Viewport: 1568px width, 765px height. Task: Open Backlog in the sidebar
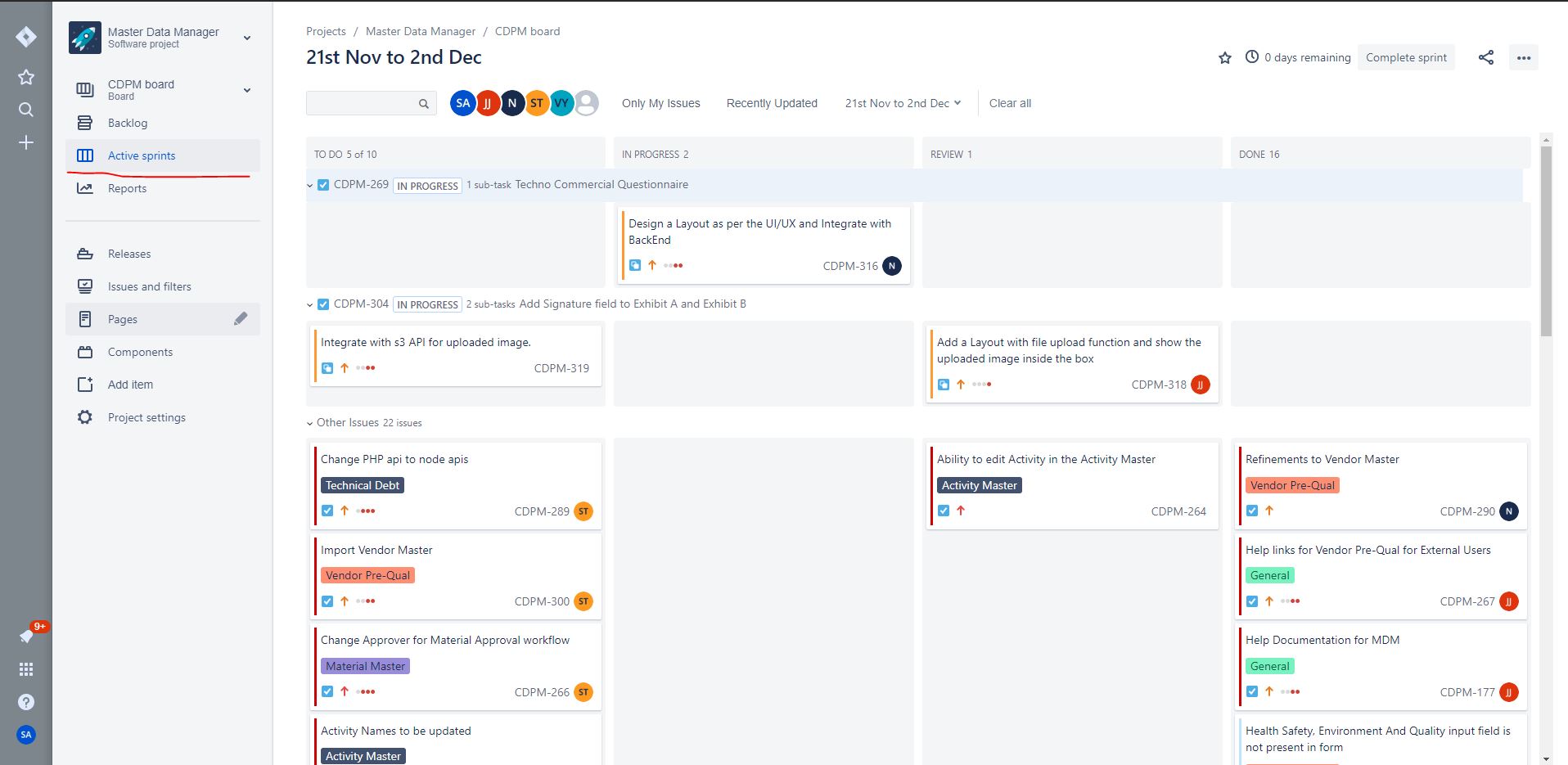(163, 123)
